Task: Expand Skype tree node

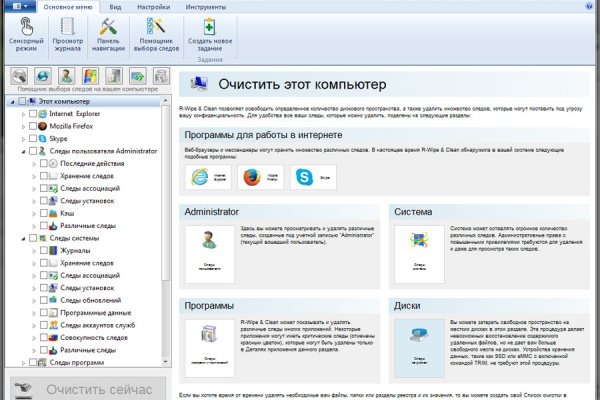Action: pos(23,139)
